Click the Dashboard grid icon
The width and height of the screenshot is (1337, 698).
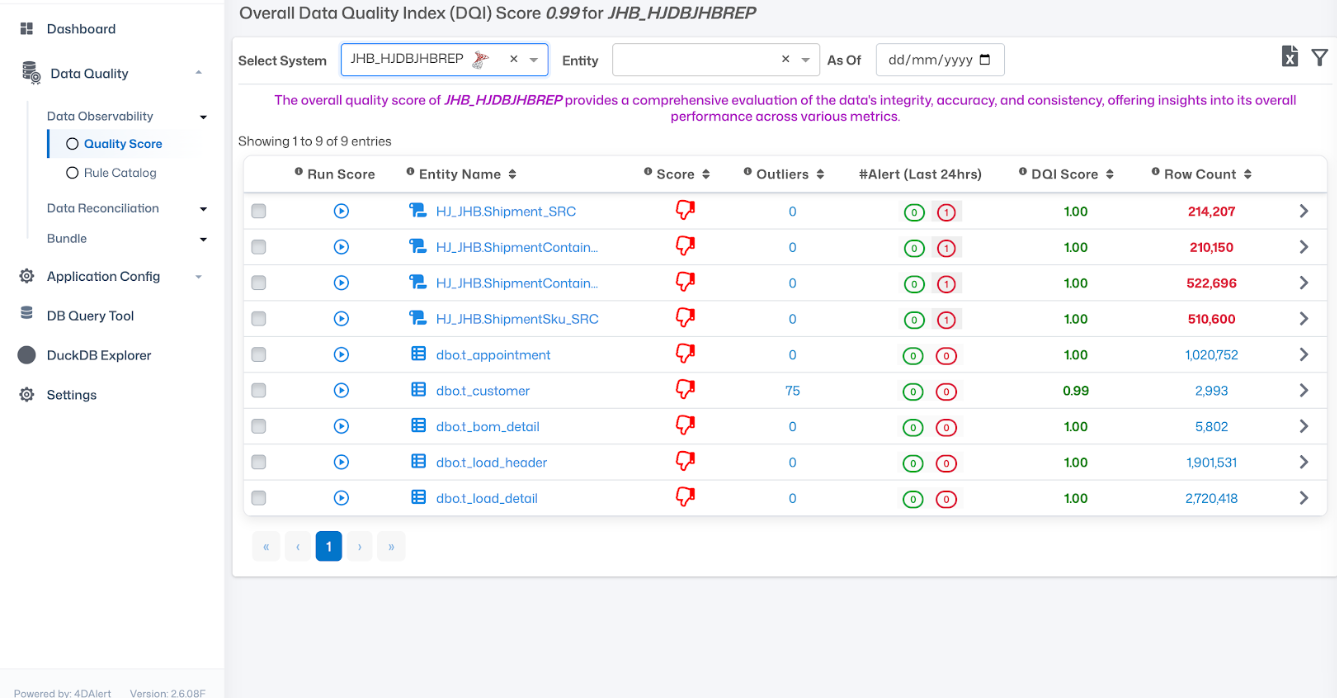pyautogui.click(x=27, y=29)
